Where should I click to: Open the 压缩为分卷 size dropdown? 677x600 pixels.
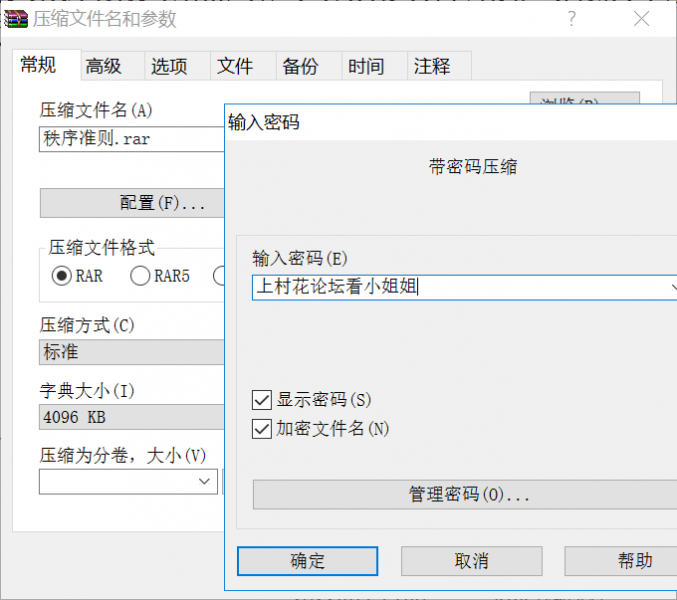(x=205, y=482)
